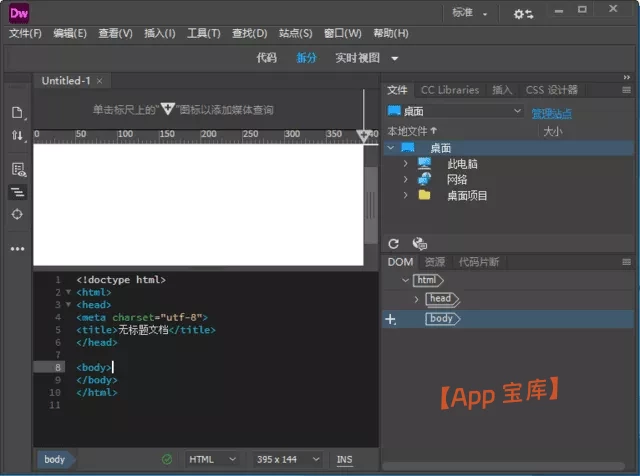Switch to 插入 panel tab

coord(502,90)
